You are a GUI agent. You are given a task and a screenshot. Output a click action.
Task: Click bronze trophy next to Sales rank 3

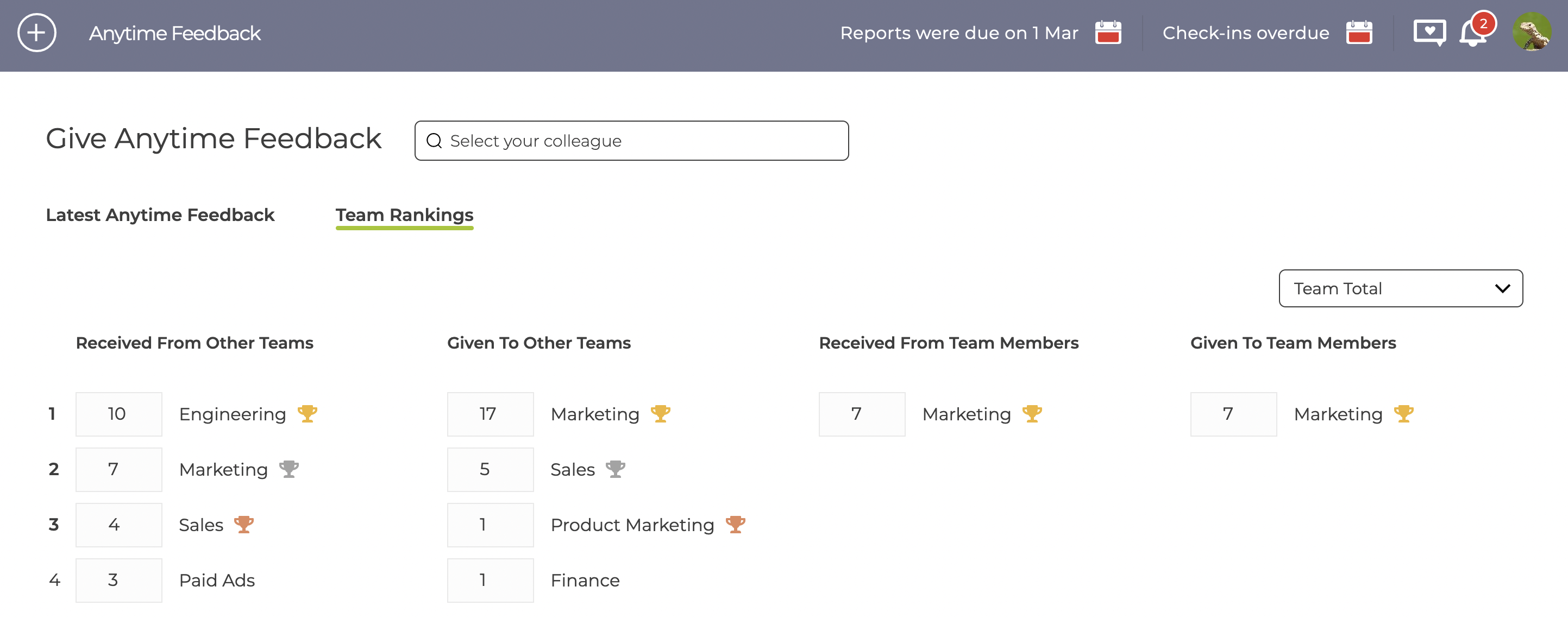tap(244, 525)
